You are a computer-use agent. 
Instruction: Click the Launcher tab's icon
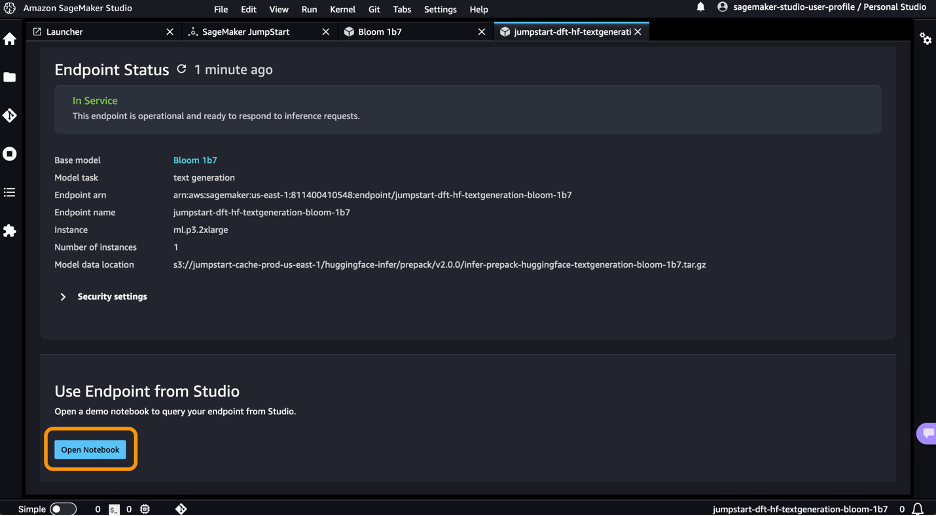(x=37, y=32)
